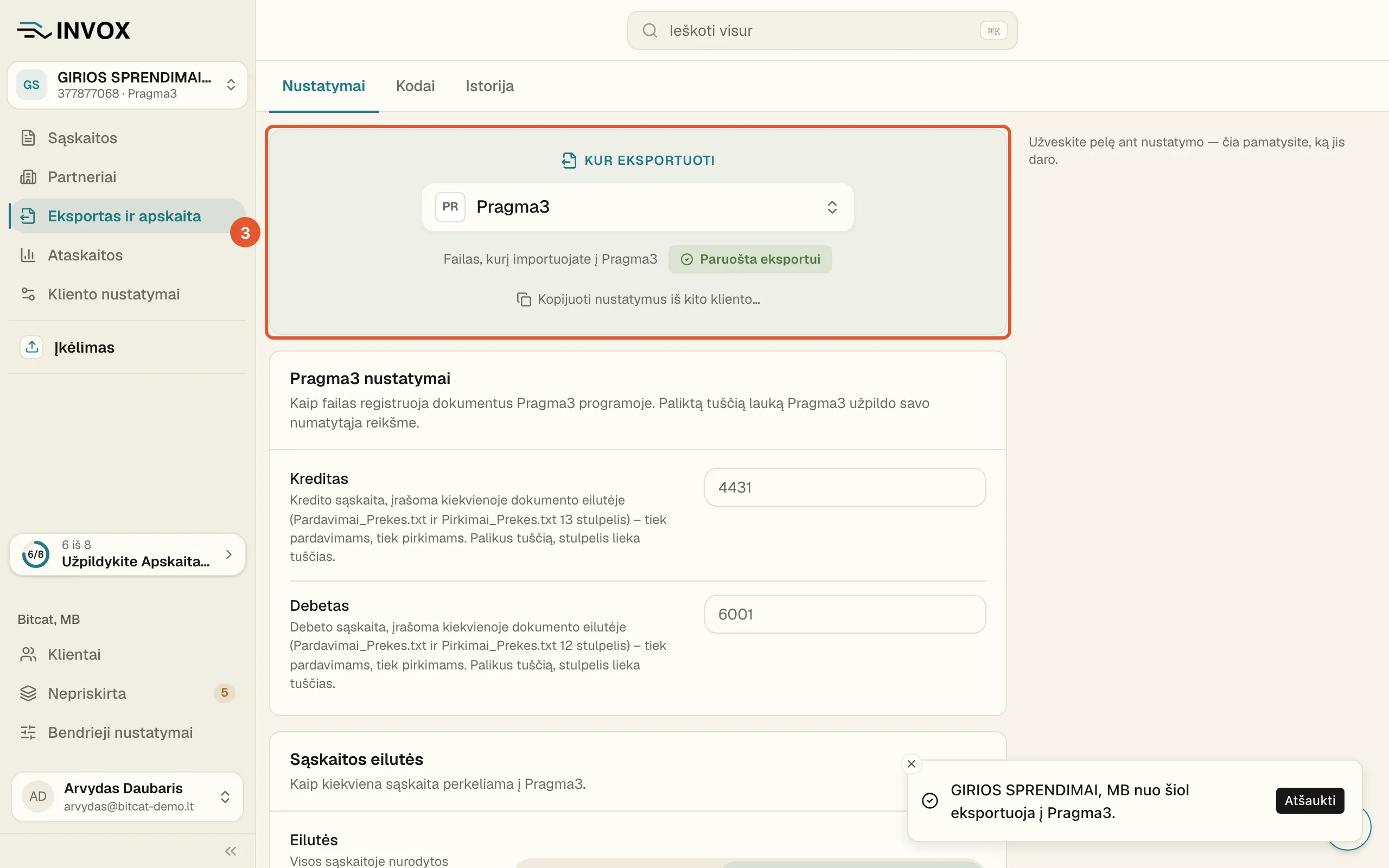Click the Bitcat, MB section label
1389x868 pixels.
click(x=49, y=620)
